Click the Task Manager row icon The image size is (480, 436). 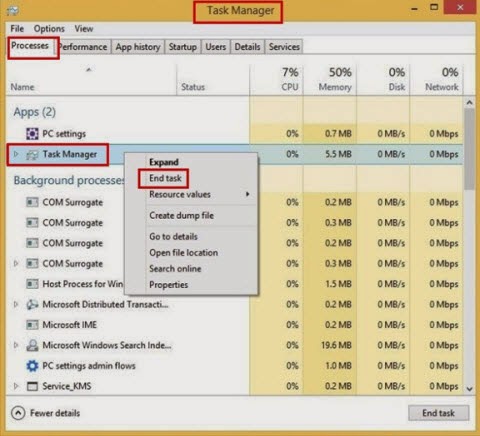click(32, 154)
